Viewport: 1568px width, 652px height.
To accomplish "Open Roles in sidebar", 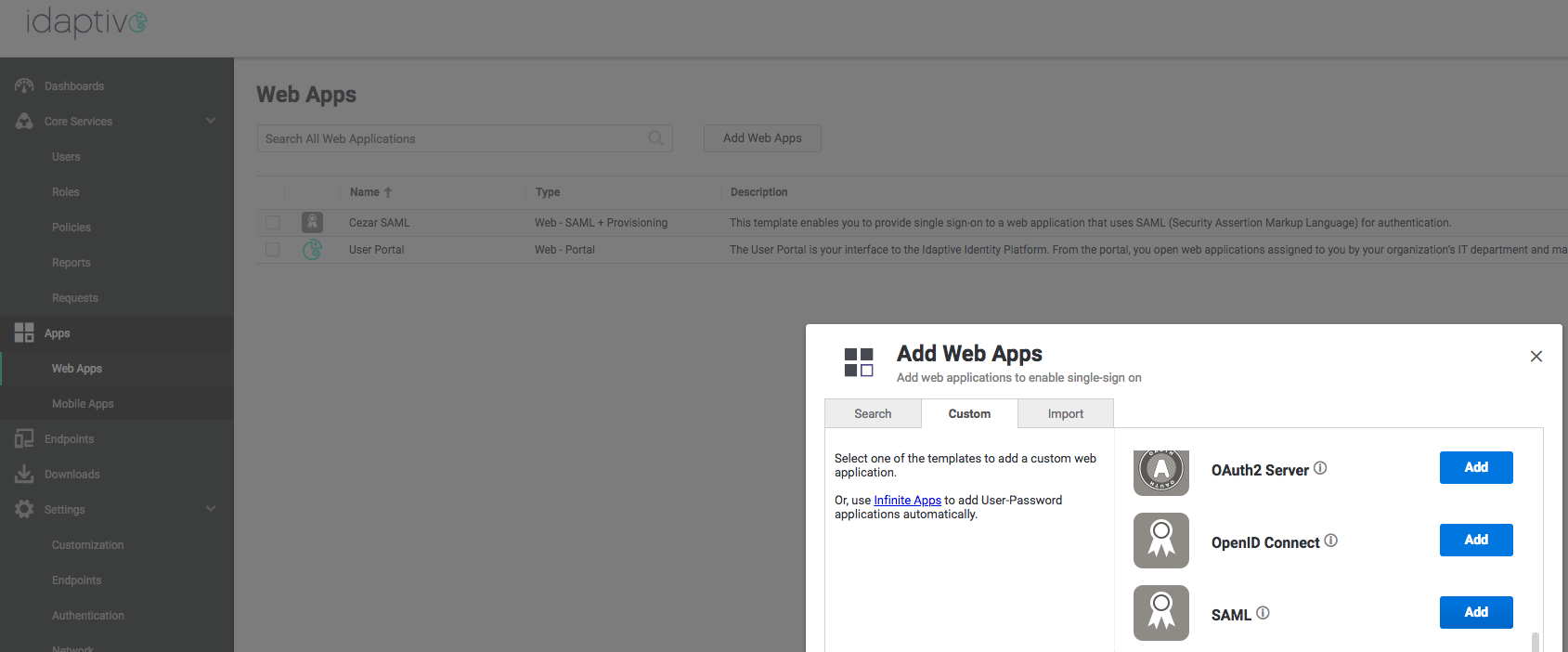I will coord(66,192).
